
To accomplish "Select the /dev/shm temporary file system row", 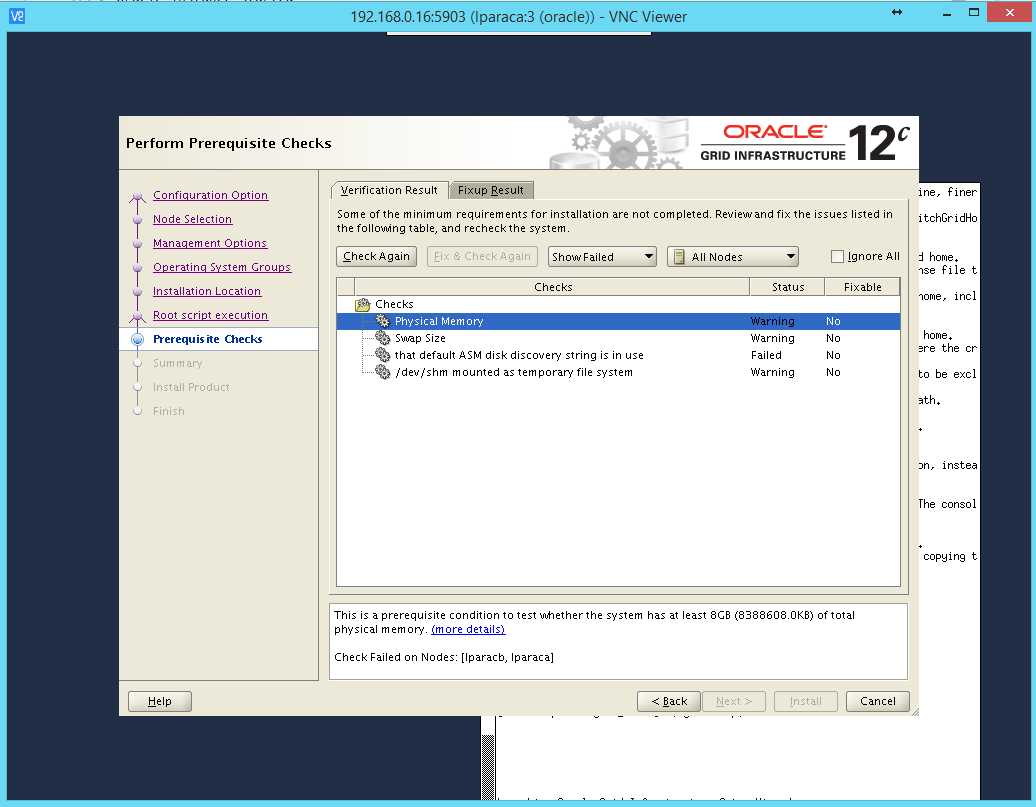I will point(618,372).
